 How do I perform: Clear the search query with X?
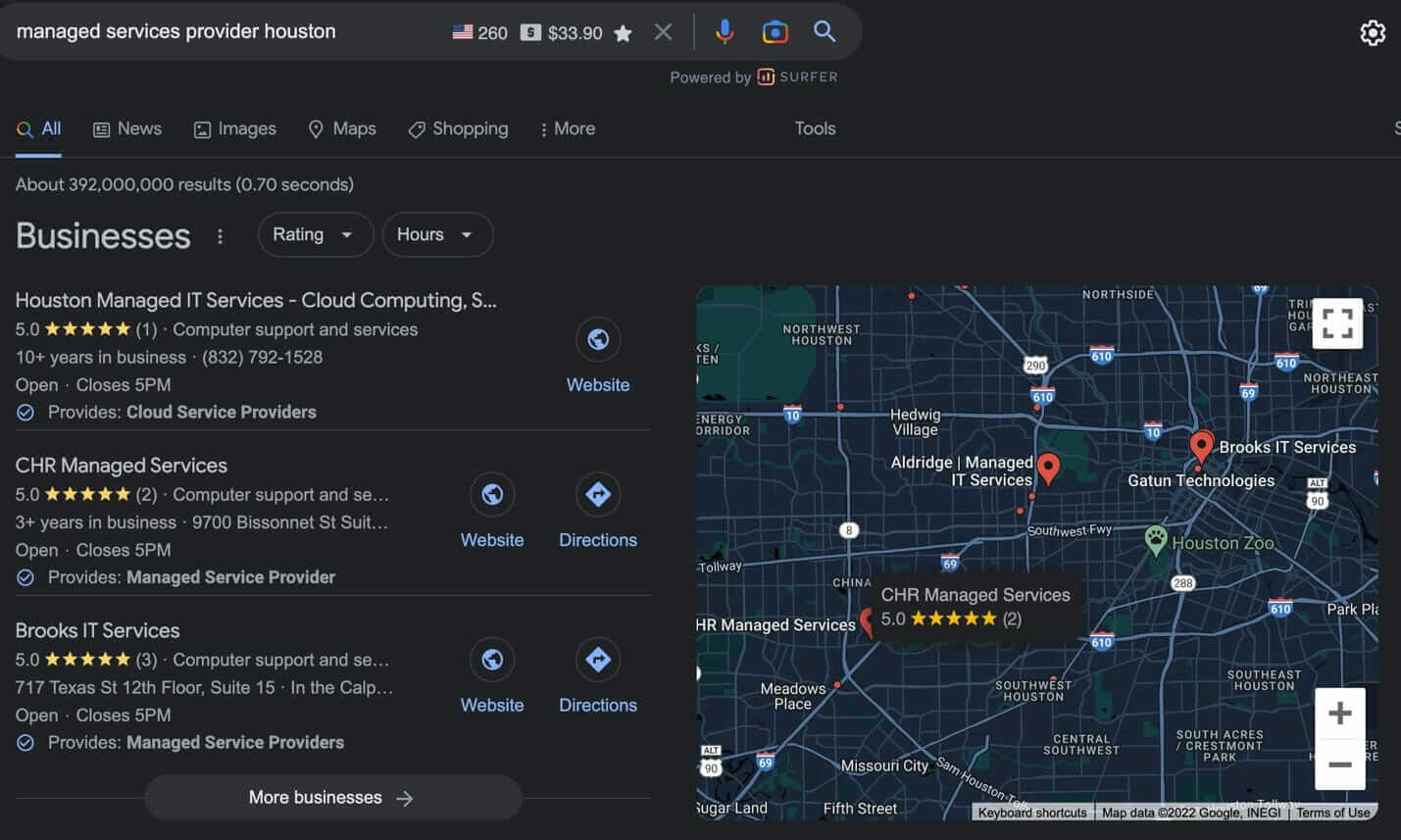click(x=664, y=32)
